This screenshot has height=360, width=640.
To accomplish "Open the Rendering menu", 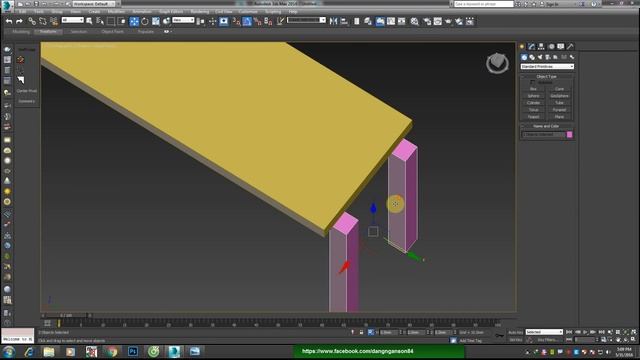I will click(200, 11).
